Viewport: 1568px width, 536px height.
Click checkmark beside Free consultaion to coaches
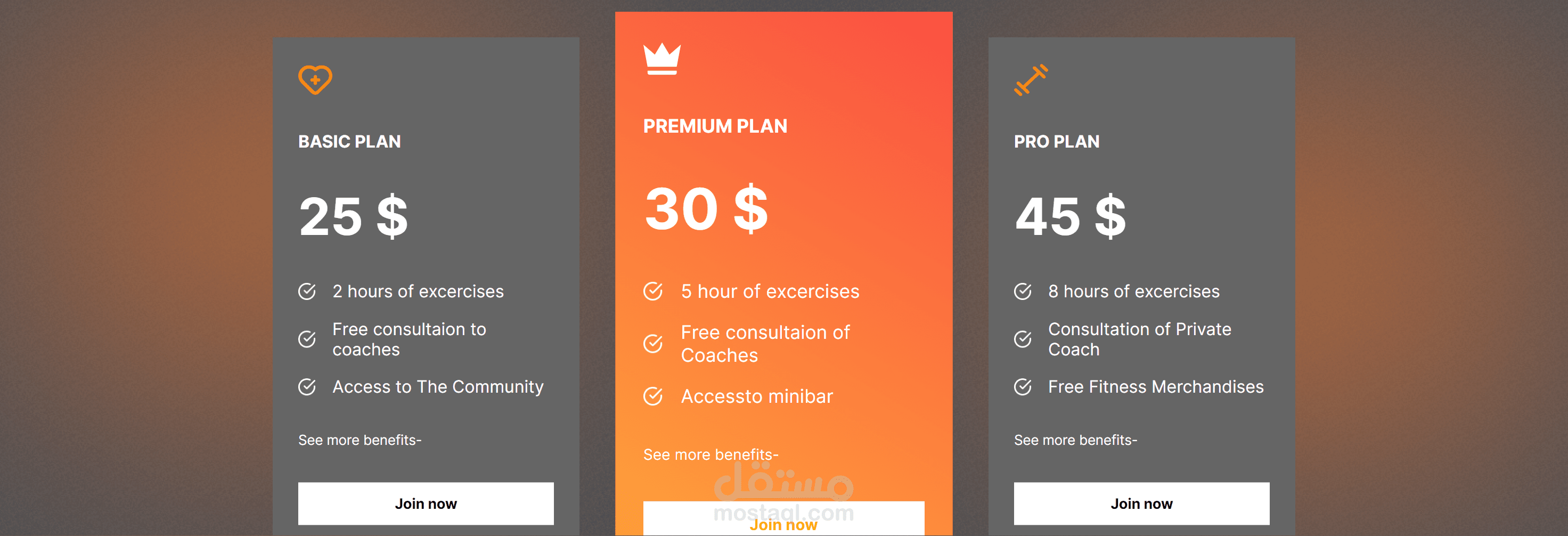(307, 339)
